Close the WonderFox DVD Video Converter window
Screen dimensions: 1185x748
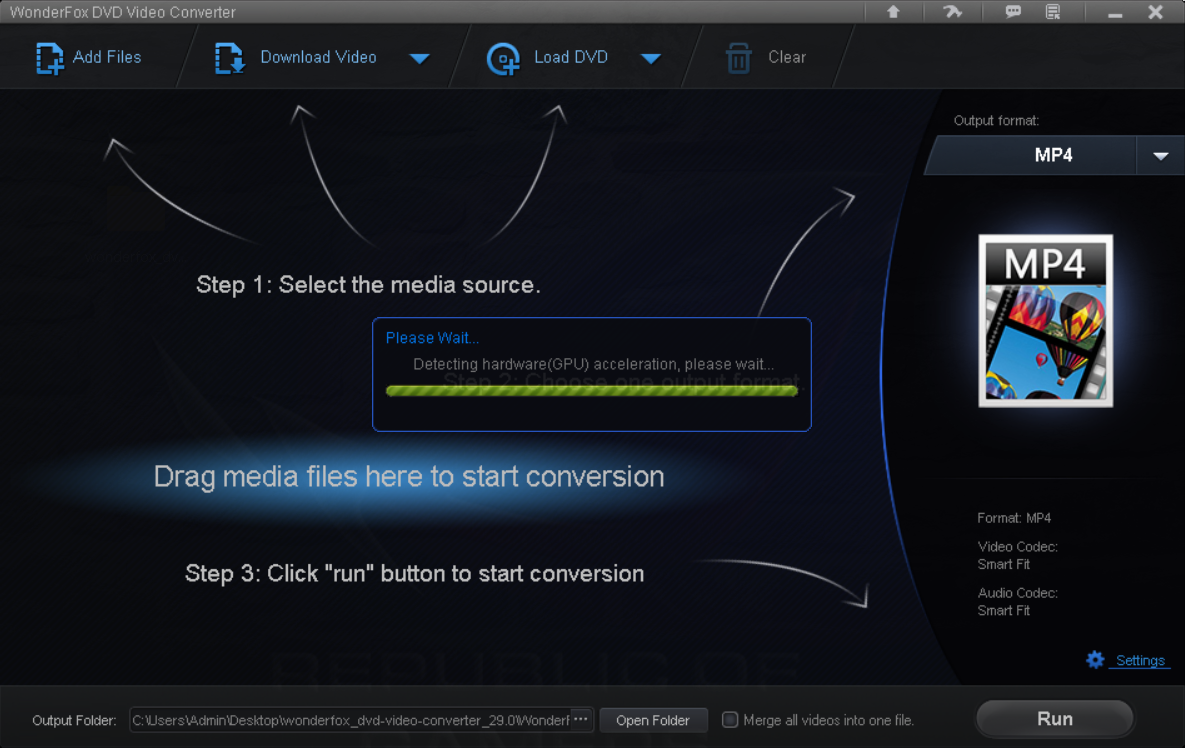tap(1156, 12)
